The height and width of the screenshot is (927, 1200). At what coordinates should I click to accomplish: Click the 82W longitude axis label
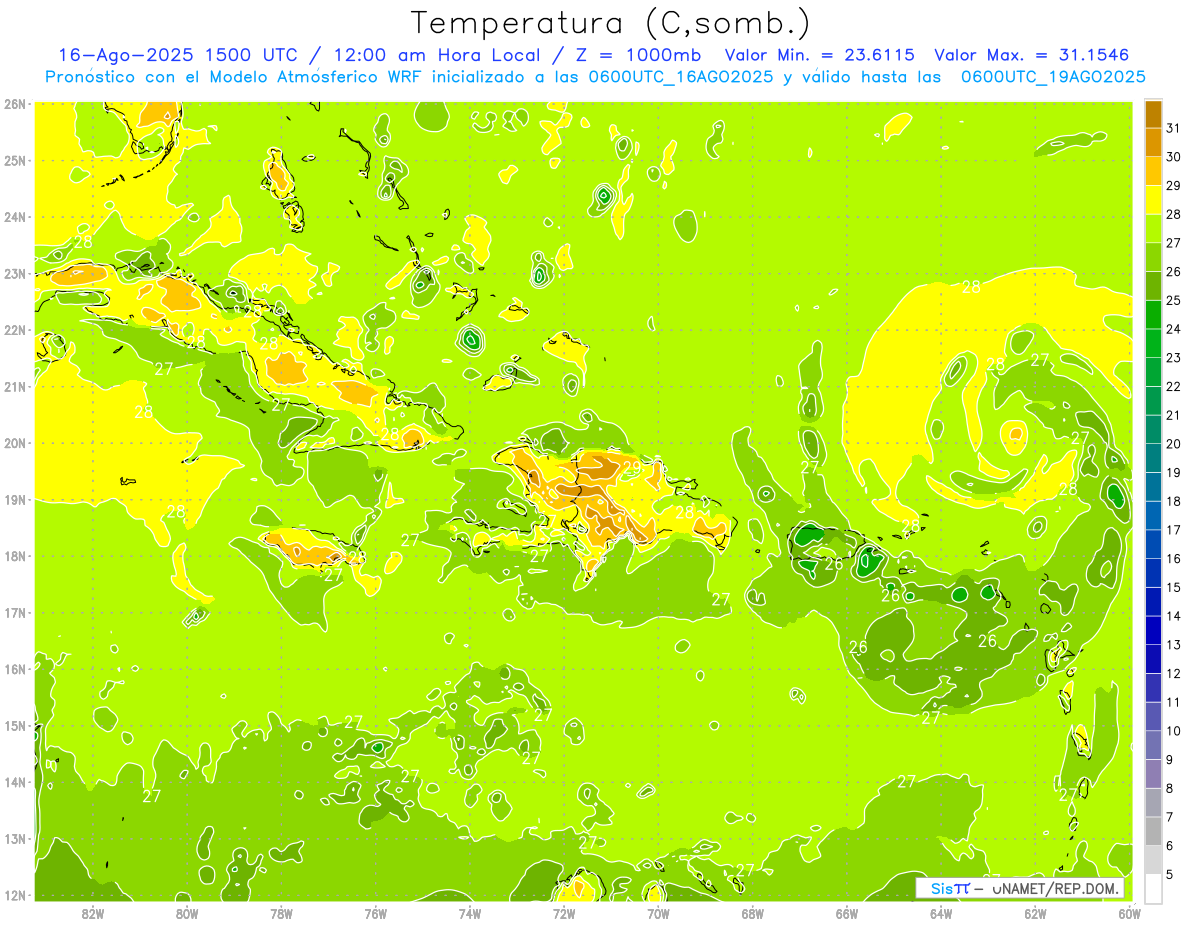[x=93, y=913]
